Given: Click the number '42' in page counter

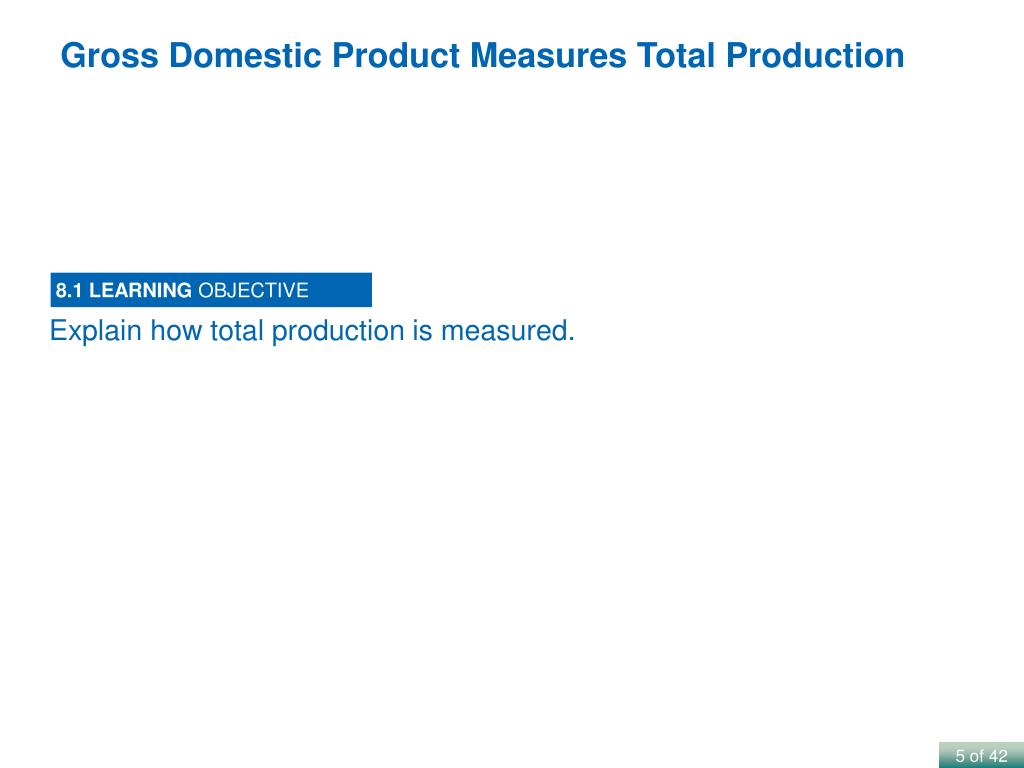Looking at the screenshot, I should coord(998,756).
